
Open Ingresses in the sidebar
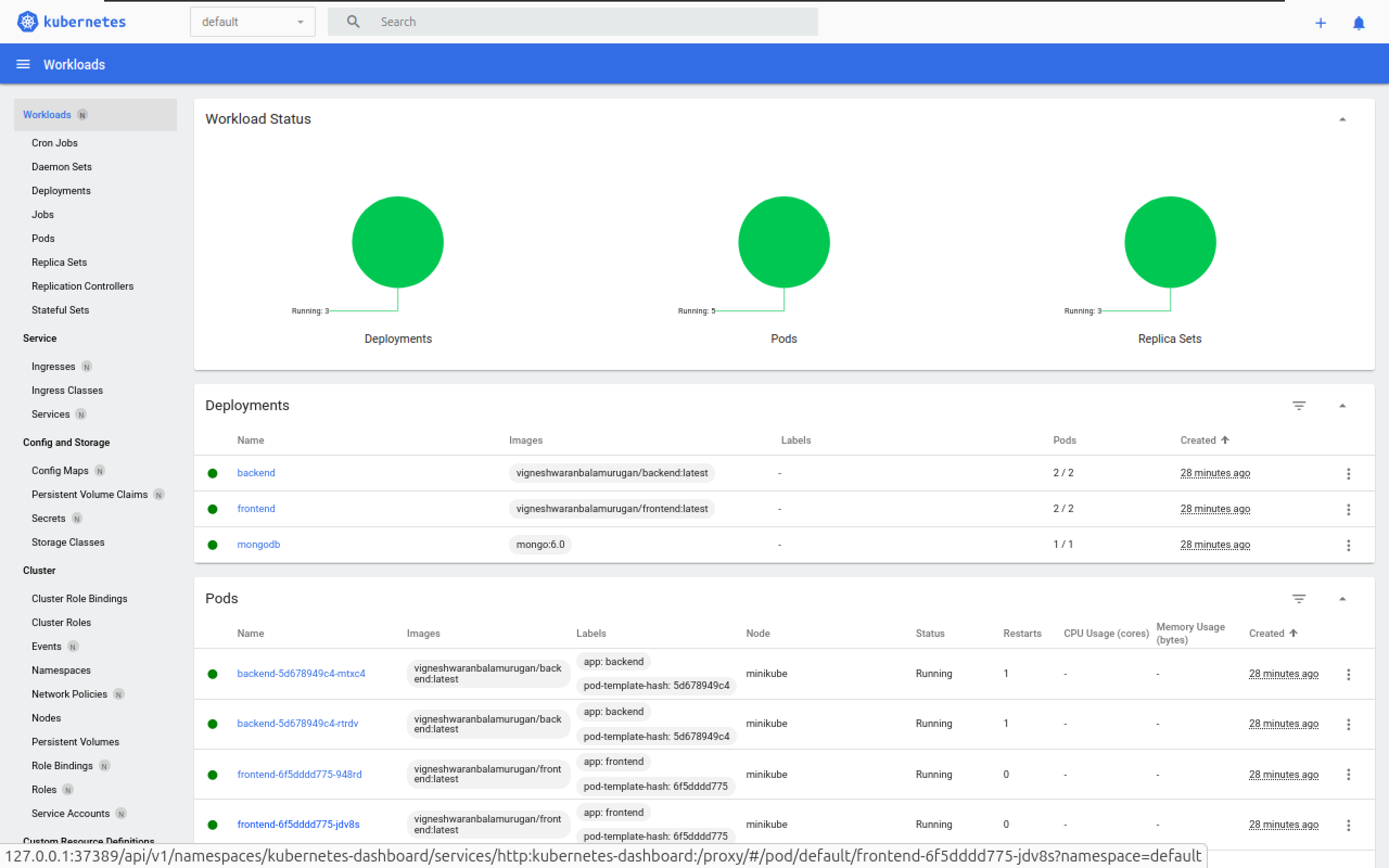pyautogui.click(x=53, y=366)
